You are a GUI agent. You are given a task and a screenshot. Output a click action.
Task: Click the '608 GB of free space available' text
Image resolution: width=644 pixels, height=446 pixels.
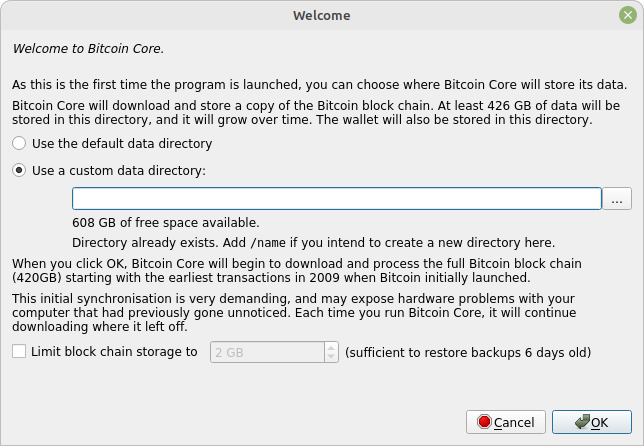[x=166, y=223]
